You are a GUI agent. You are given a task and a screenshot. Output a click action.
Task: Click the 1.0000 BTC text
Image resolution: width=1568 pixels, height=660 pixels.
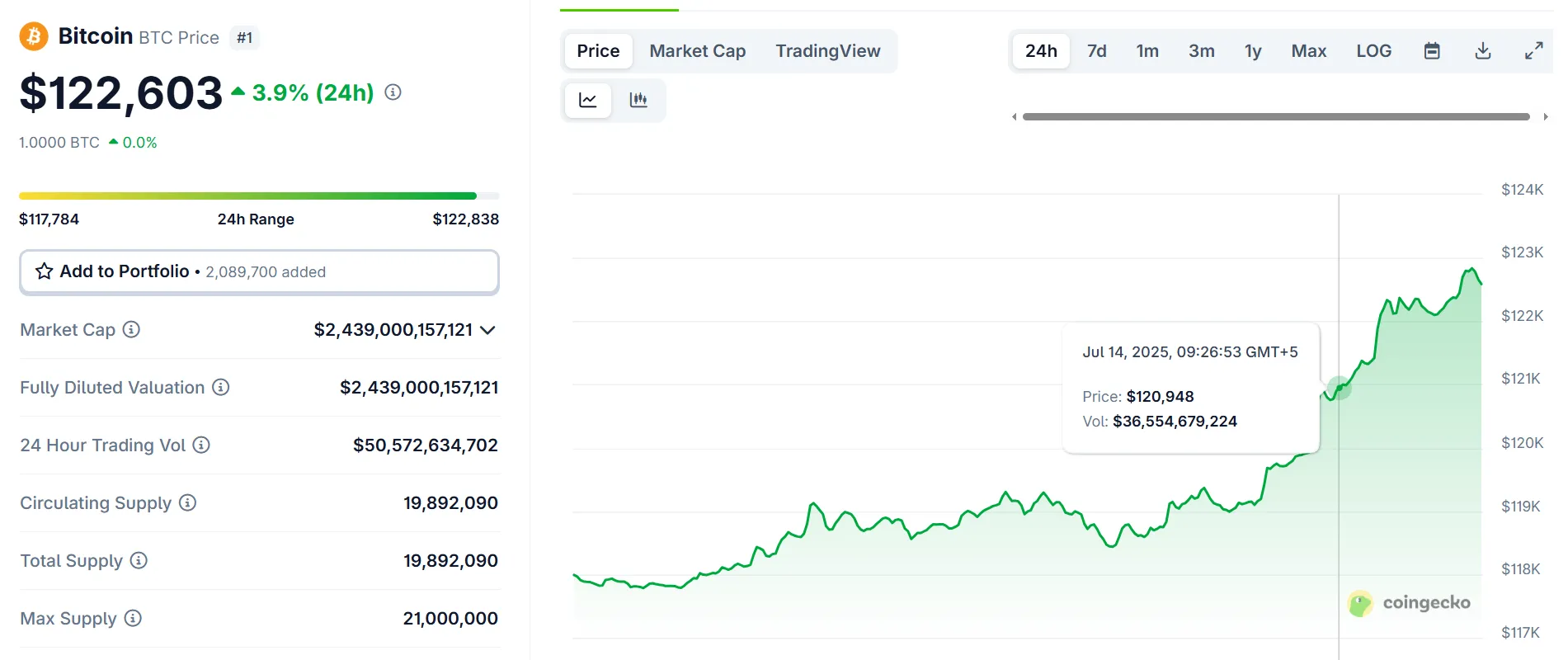click(x=59, y=143)
